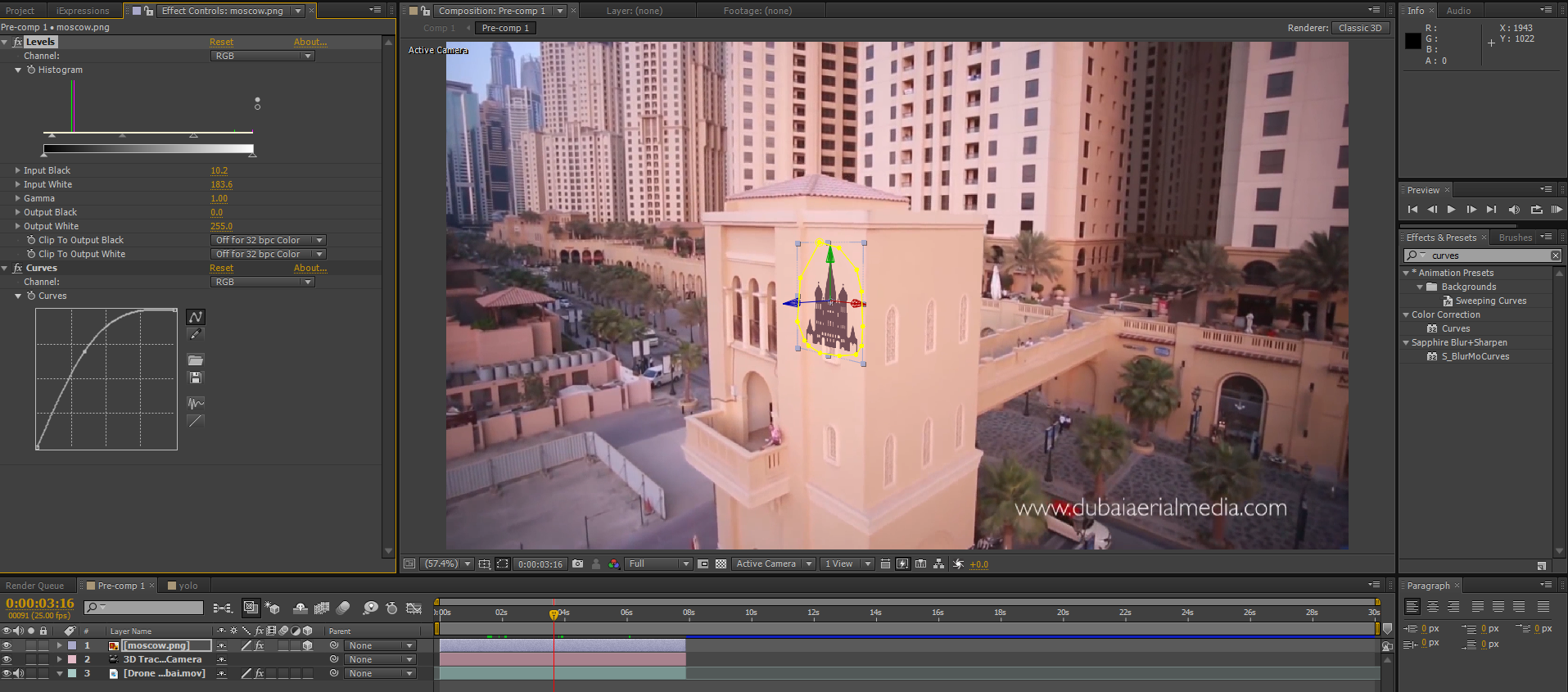Save the curve with the disk icon
Screen dimensions: 1568x692
click(x=195, y=378)
